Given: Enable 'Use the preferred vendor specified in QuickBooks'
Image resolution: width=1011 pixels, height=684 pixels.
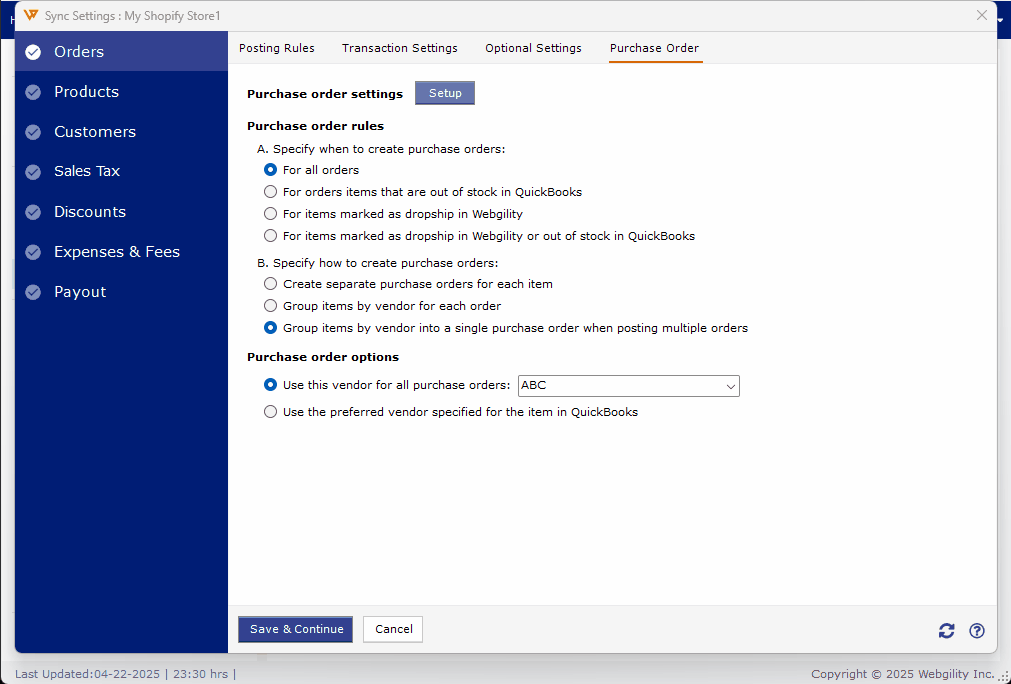Looking at the screenshot, I should [x=270, y=411].
